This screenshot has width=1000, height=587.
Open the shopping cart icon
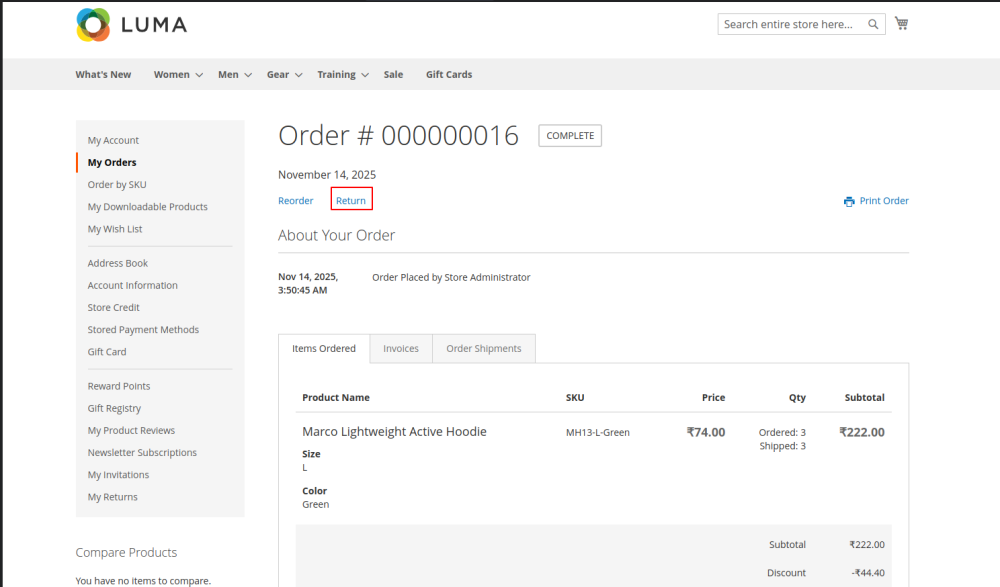click(901, 24)
